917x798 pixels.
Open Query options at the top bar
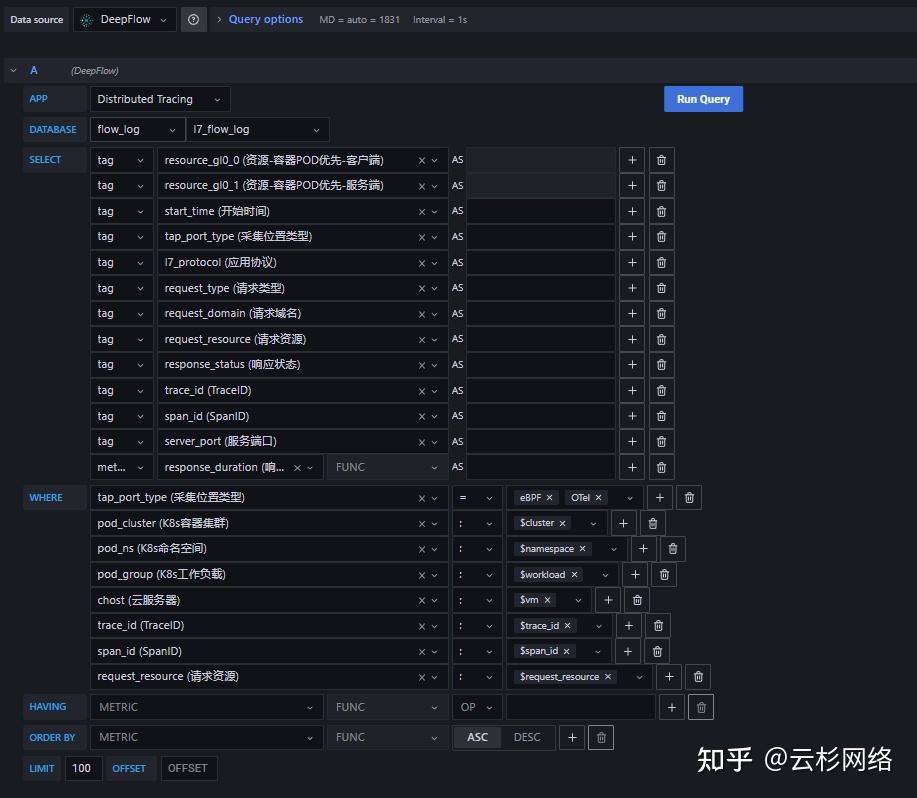click(267, 18)
